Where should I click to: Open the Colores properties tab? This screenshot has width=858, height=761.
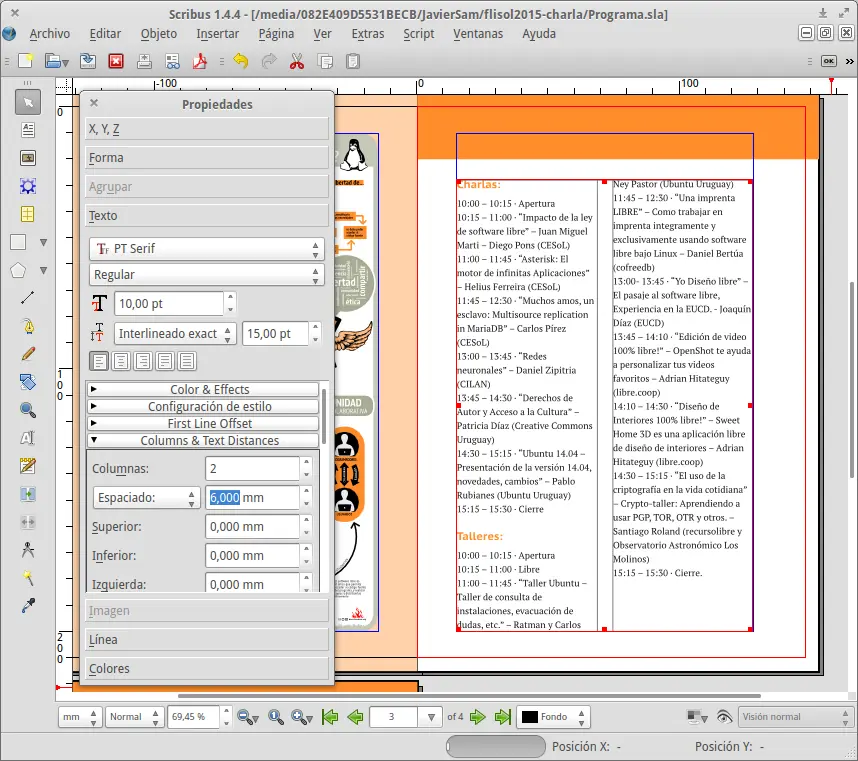coord(207,669)
